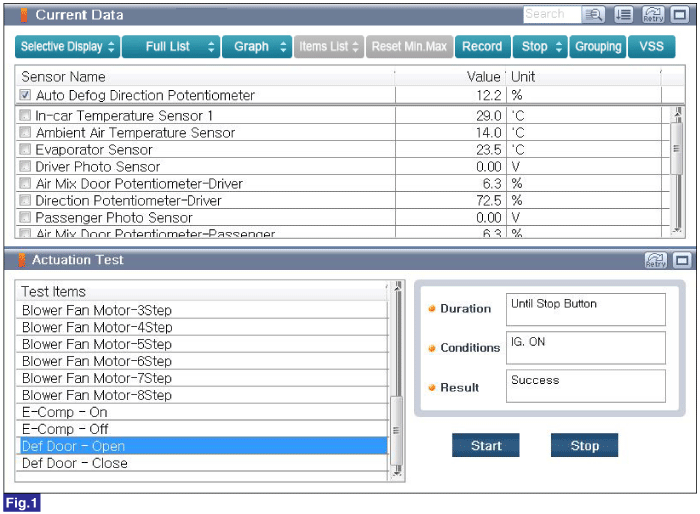This screenshot has height=514, width=700.
Task: Open the Stop dropdown in the toolbar
Action: (540, 46)
